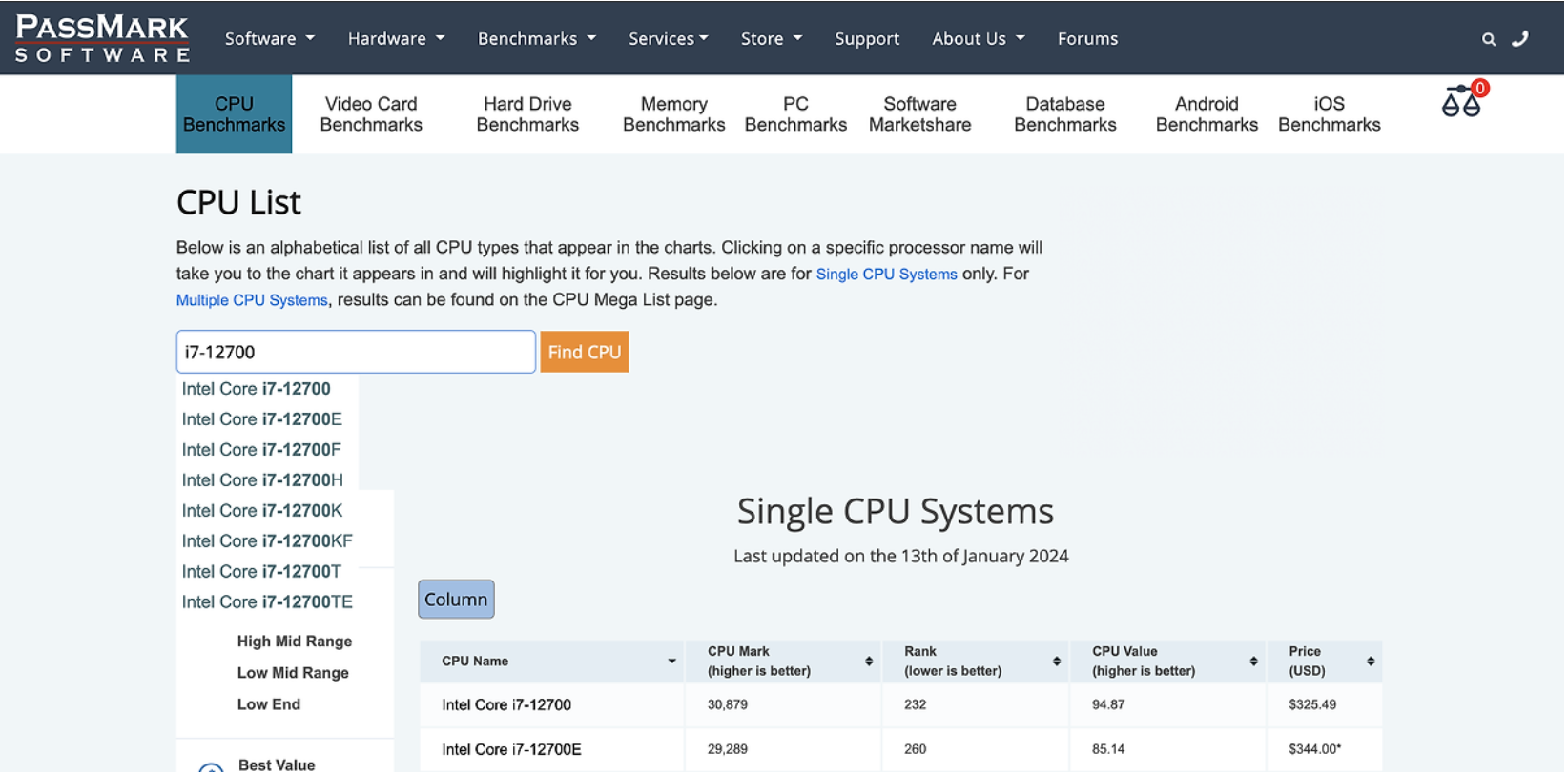
Task: Select Intel Core i7-12700TE suggestion
Action: 268,603
